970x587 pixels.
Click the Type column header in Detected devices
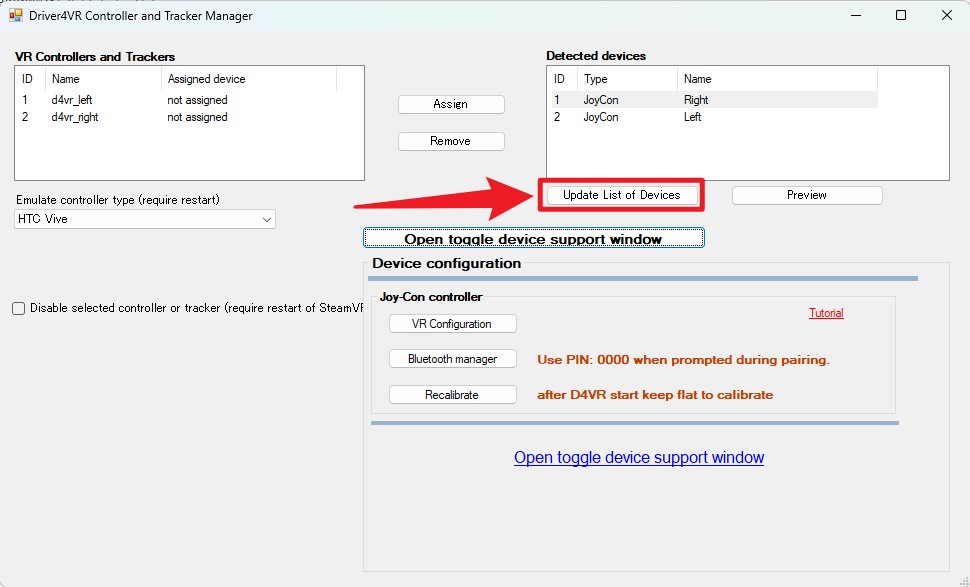click(627, 79)
